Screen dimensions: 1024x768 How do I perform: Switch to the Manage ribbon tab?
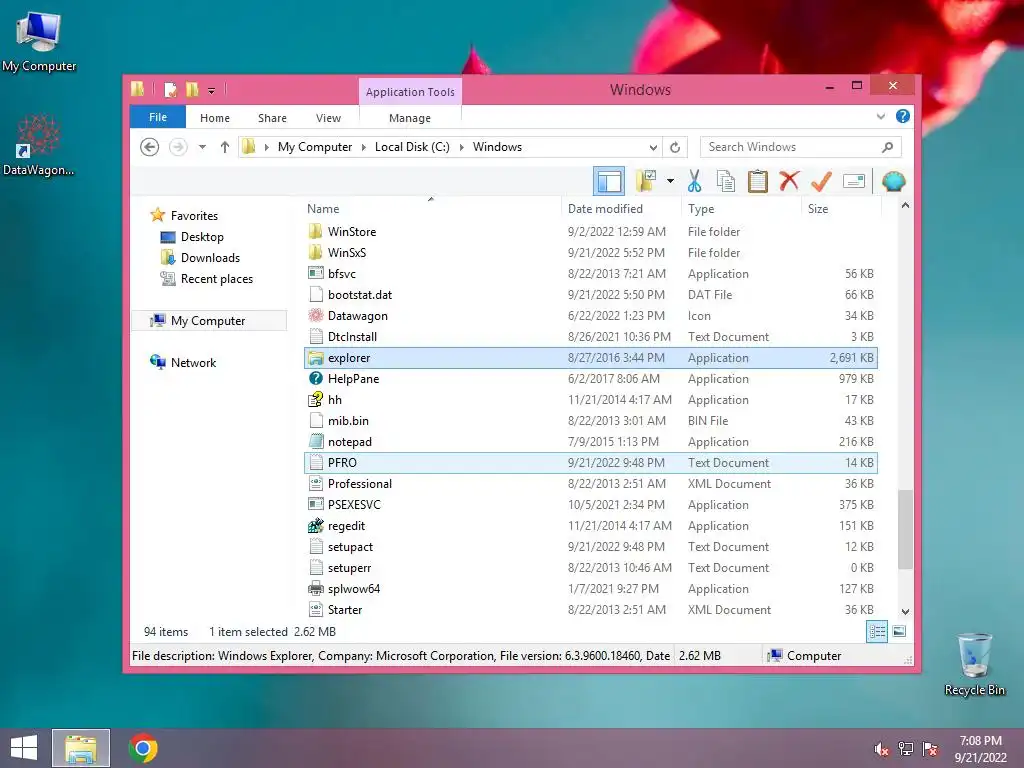tap(410, 118)
